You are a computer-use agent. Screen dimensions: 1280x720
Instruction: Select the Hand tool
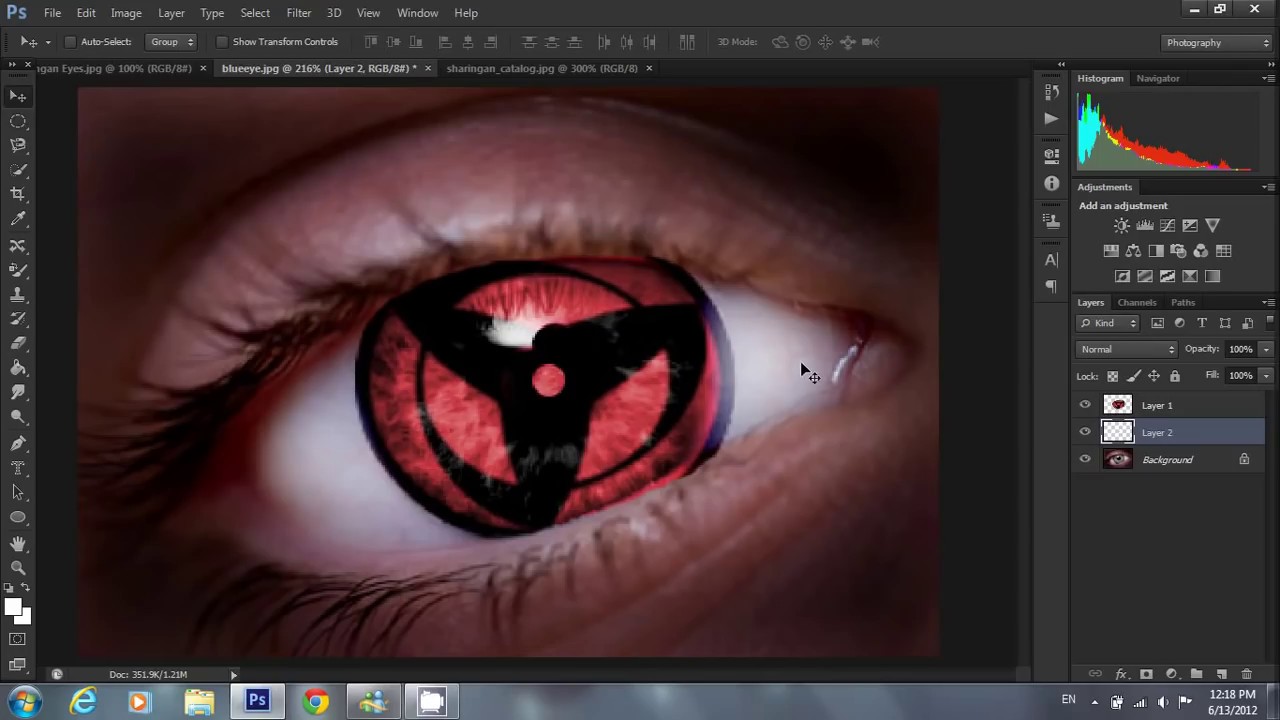pyautogui.click(x=18, y=544)
